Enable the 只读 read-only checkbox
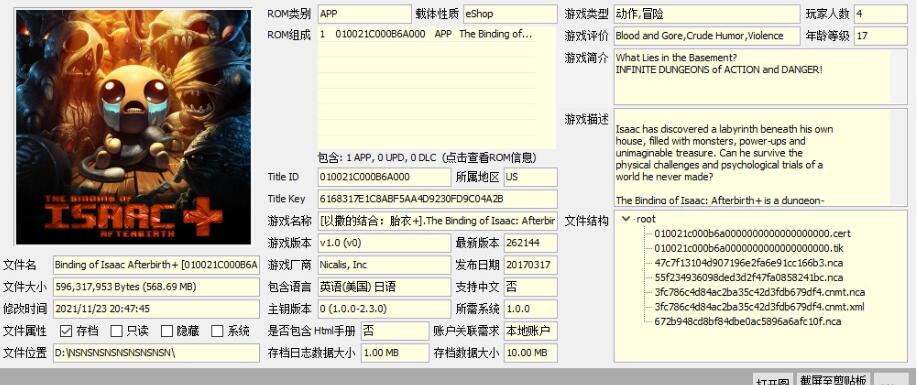917x385 pixels. tap(116, 331)
